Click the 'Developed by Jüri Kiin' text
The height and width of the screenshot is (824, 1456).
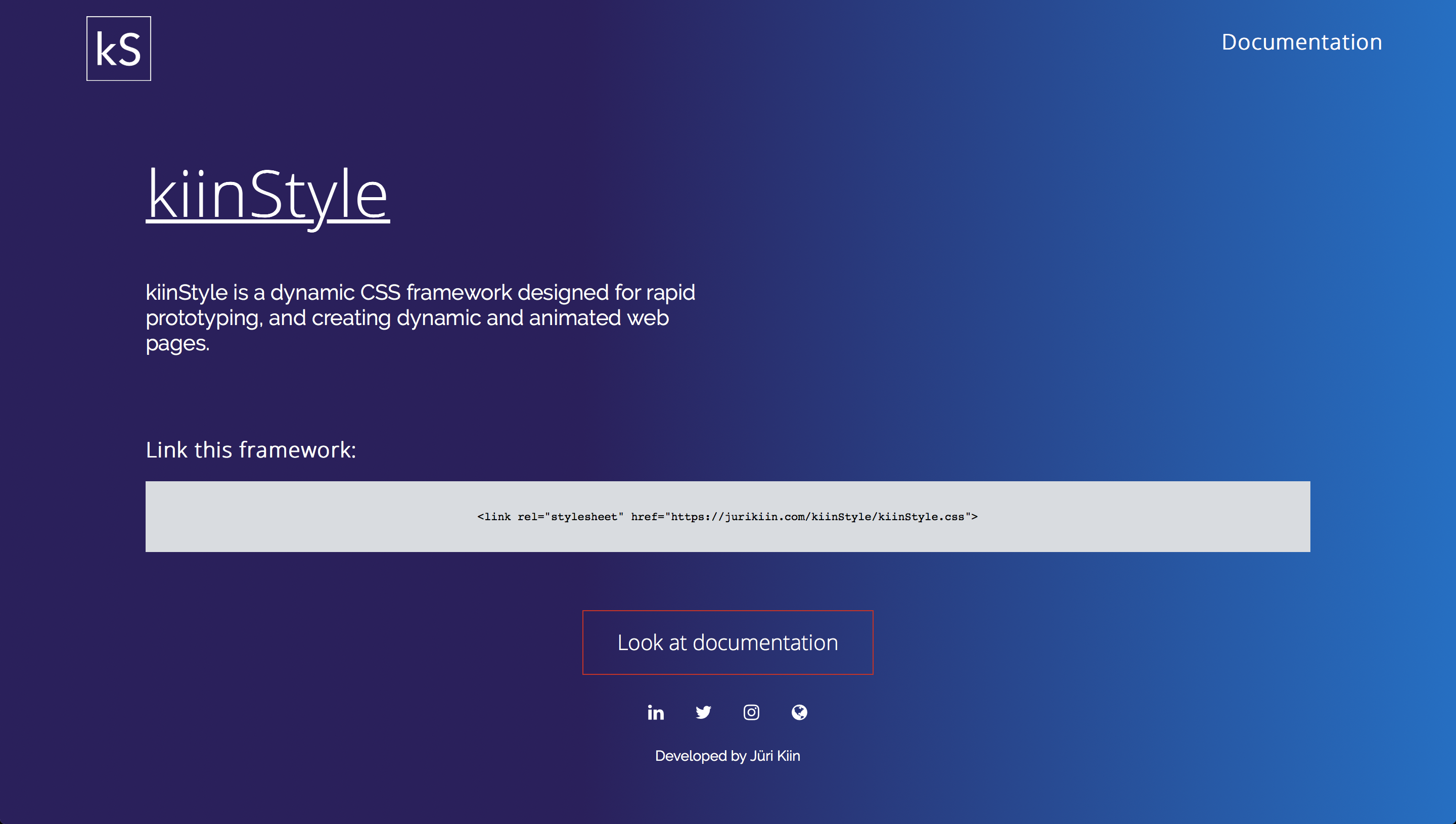pyautogui.click(x=727, y=756)
